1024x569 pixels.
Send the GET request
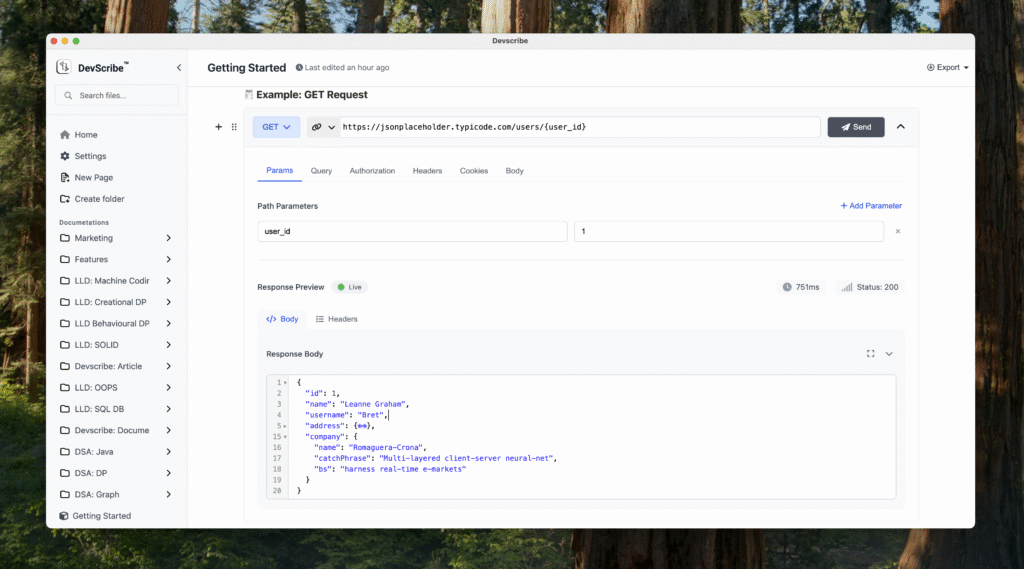click(x=855, y=127)
